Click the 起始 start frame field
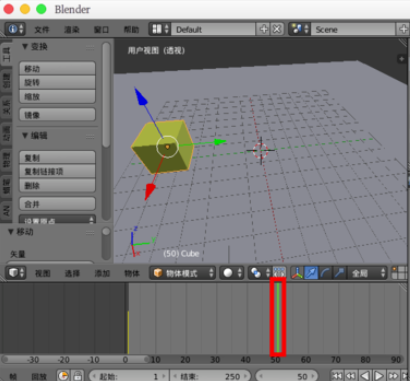Image resolution: width=410 pixels, height=381 pixels. coord(129,376)
